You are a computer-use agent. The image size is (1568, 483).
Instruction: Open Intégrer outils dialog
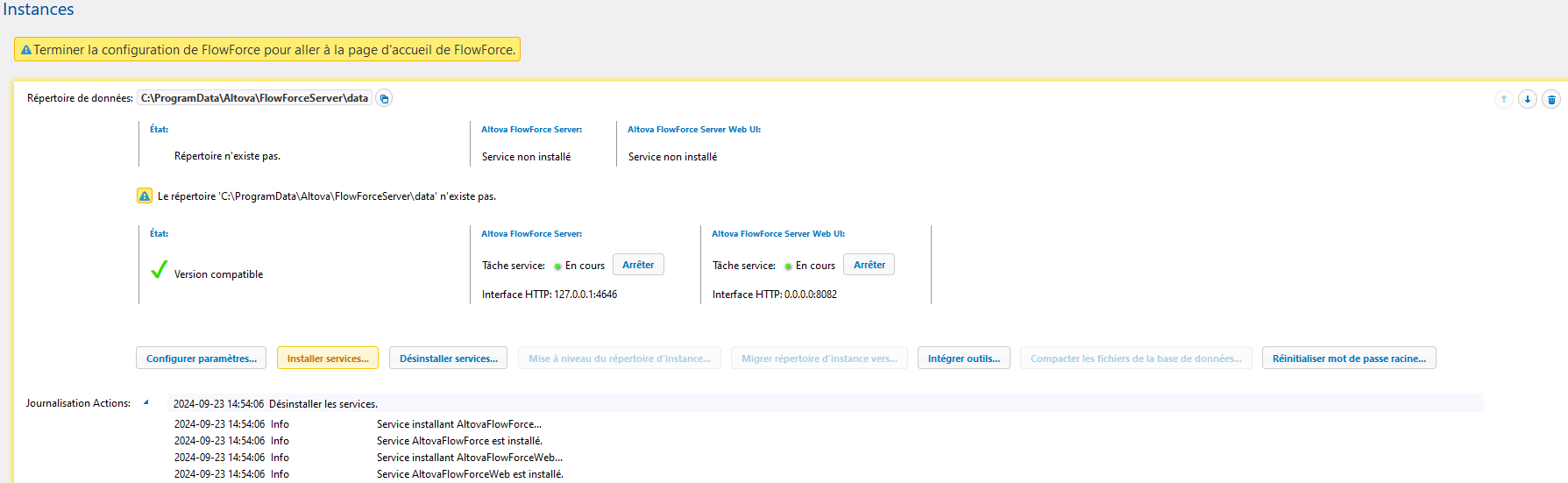pyautogui.click(x=964, y=359)
